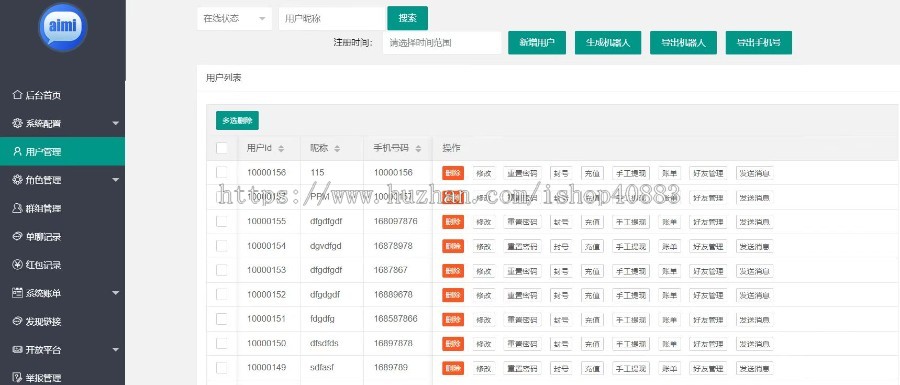Click 手工提现 for user 10000154

coord(631,247)
